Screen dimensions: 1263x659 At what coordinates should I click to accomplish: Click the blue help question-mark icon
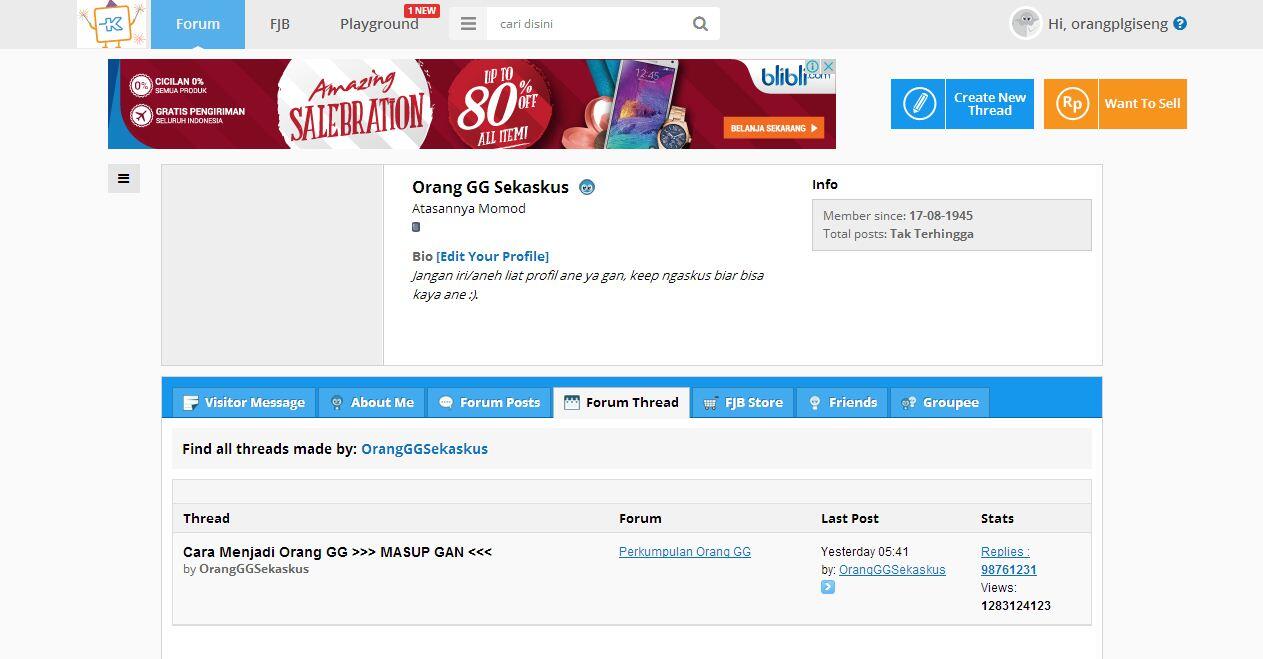(x=1180, y=24)
